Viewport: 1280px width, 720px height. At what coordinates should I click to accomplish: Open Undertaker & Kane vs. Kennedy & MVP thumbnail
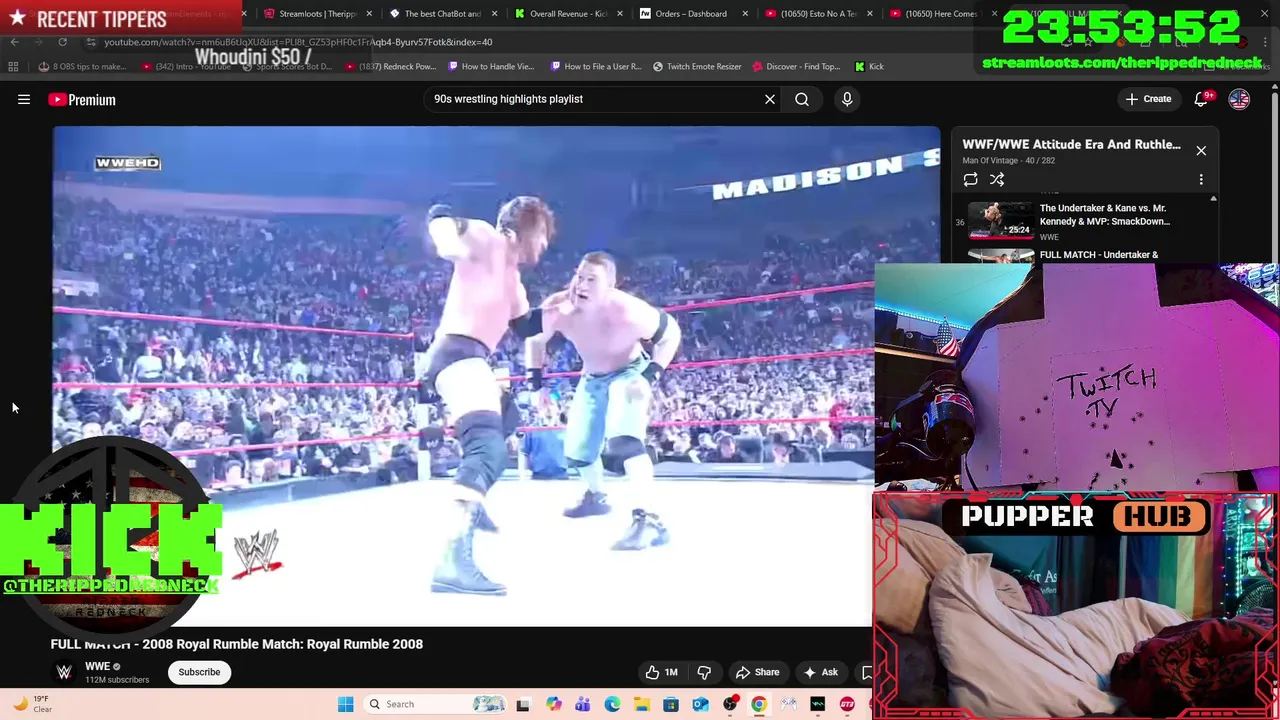(1001, 221)
